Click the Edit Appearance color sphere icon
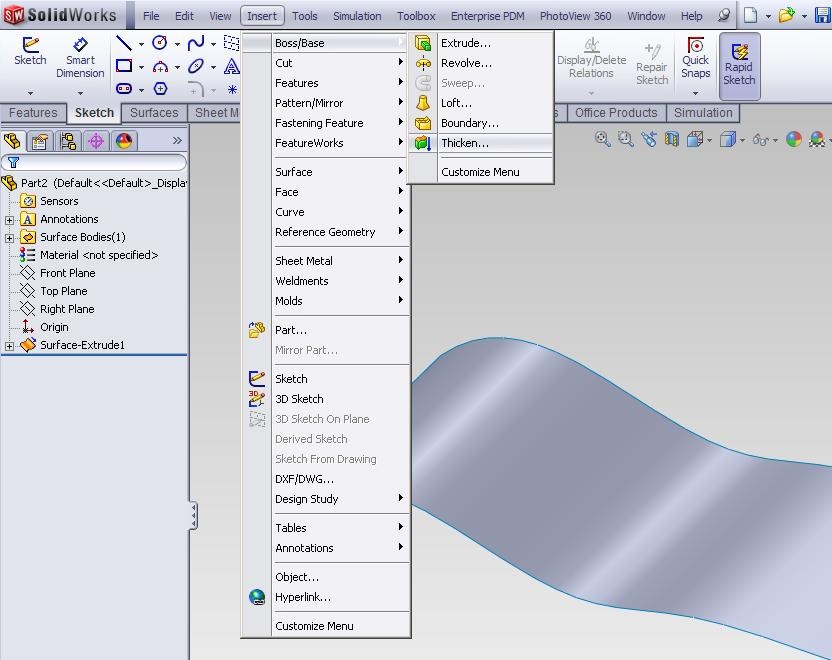The image size is (832, 660). click(794, 139)
